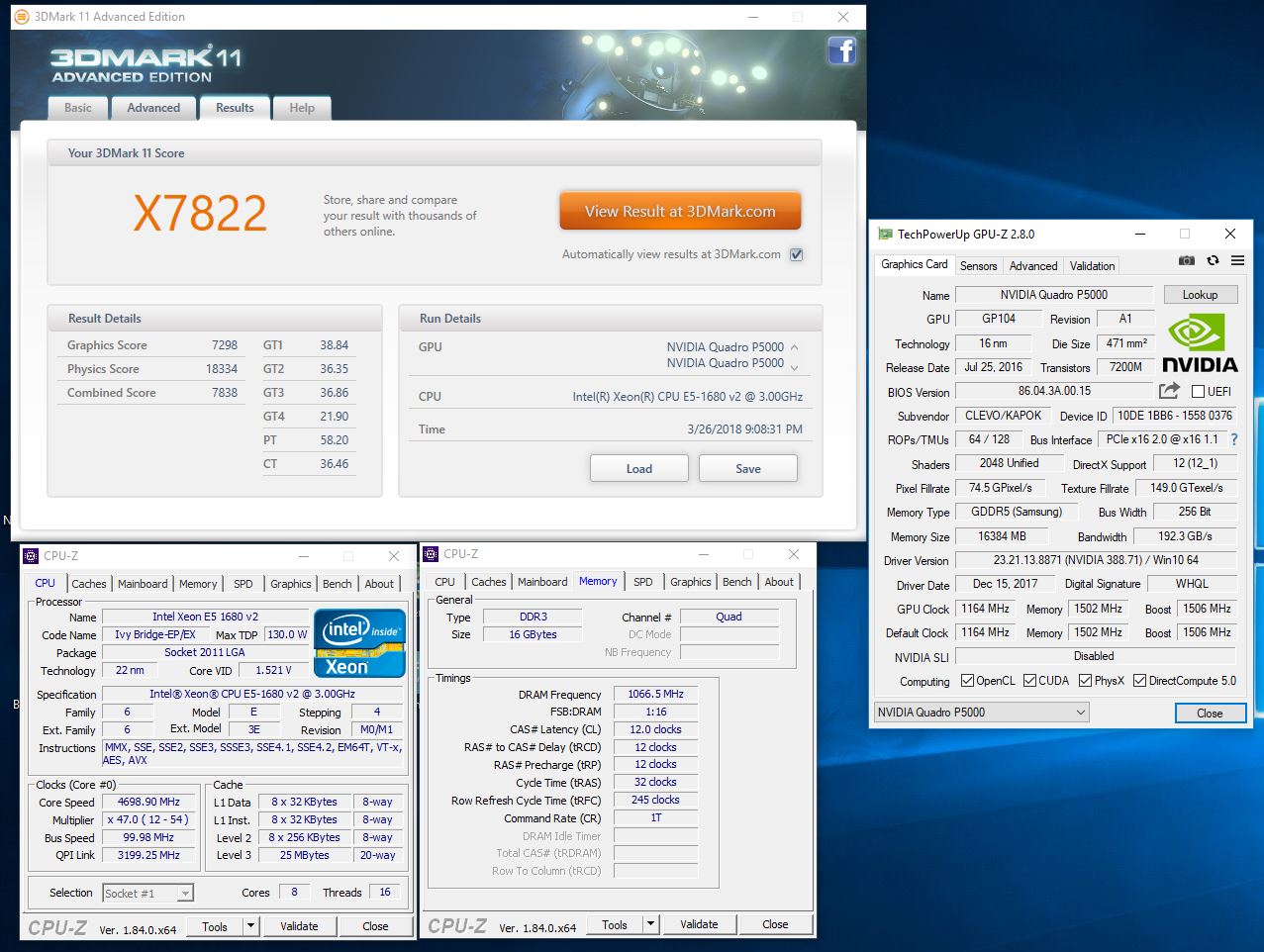Toggle automatically view results at 3DMark.com

pyautogui.click(x=796, y=254)
